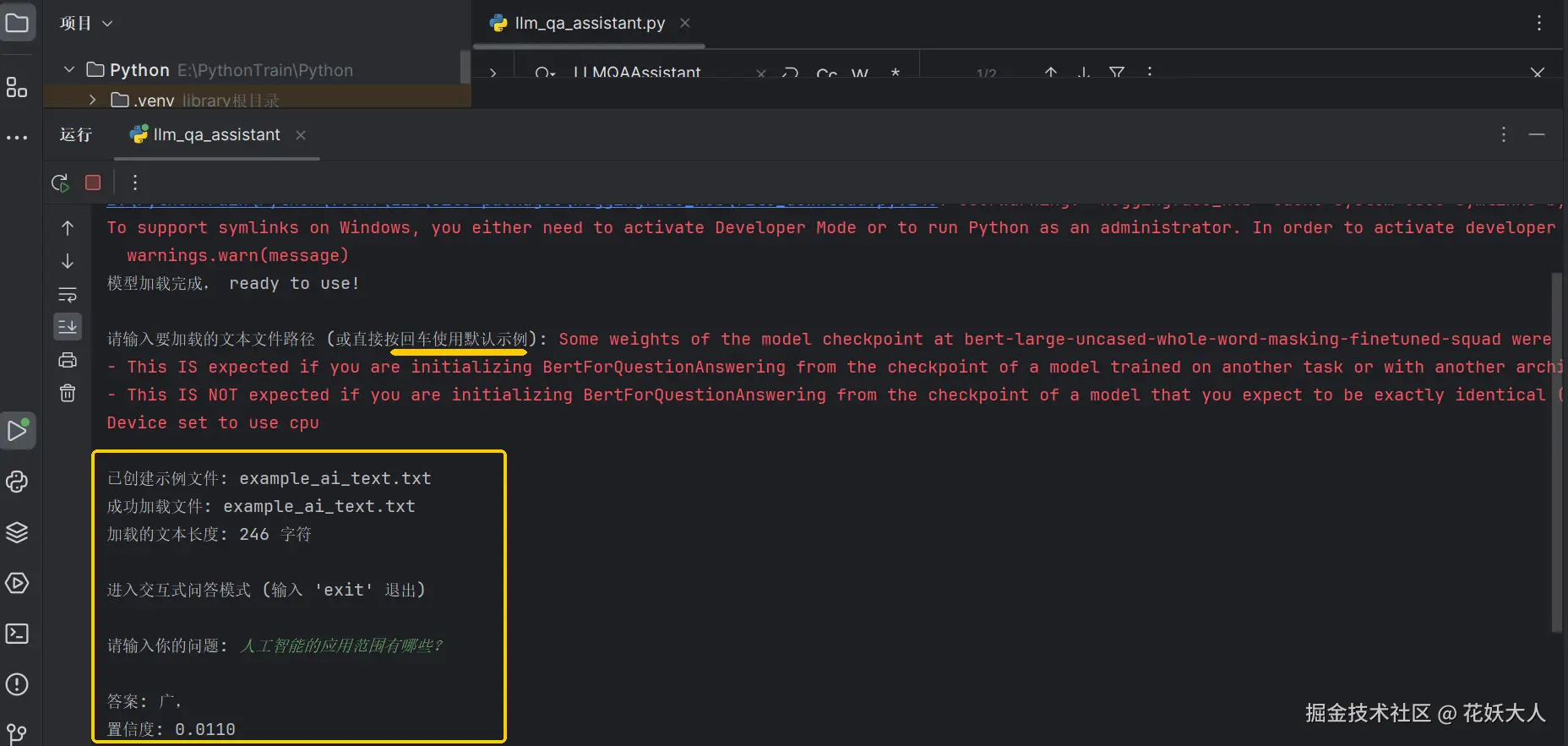
Task: Open editor tabs more options menu
Action: (x=1539, y=23)
